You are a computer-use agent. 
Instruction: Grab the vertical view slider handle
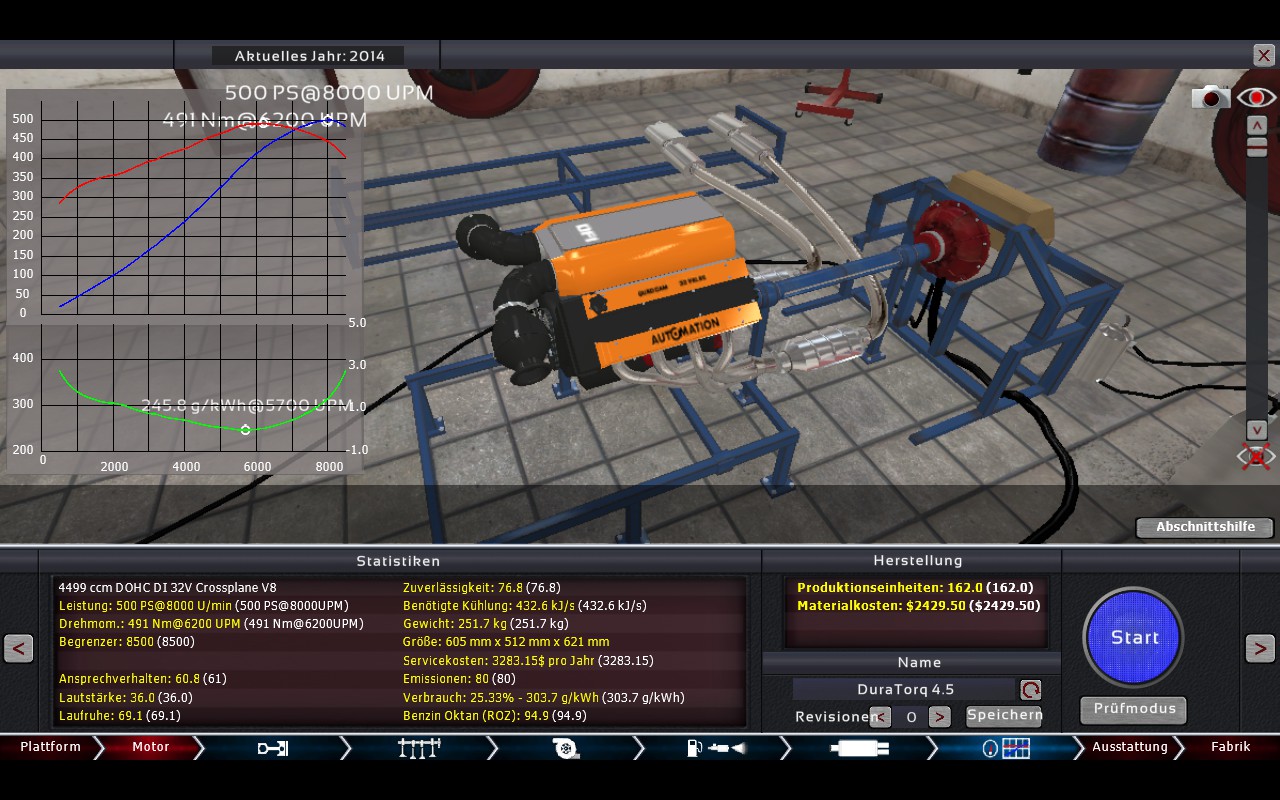1257,147
